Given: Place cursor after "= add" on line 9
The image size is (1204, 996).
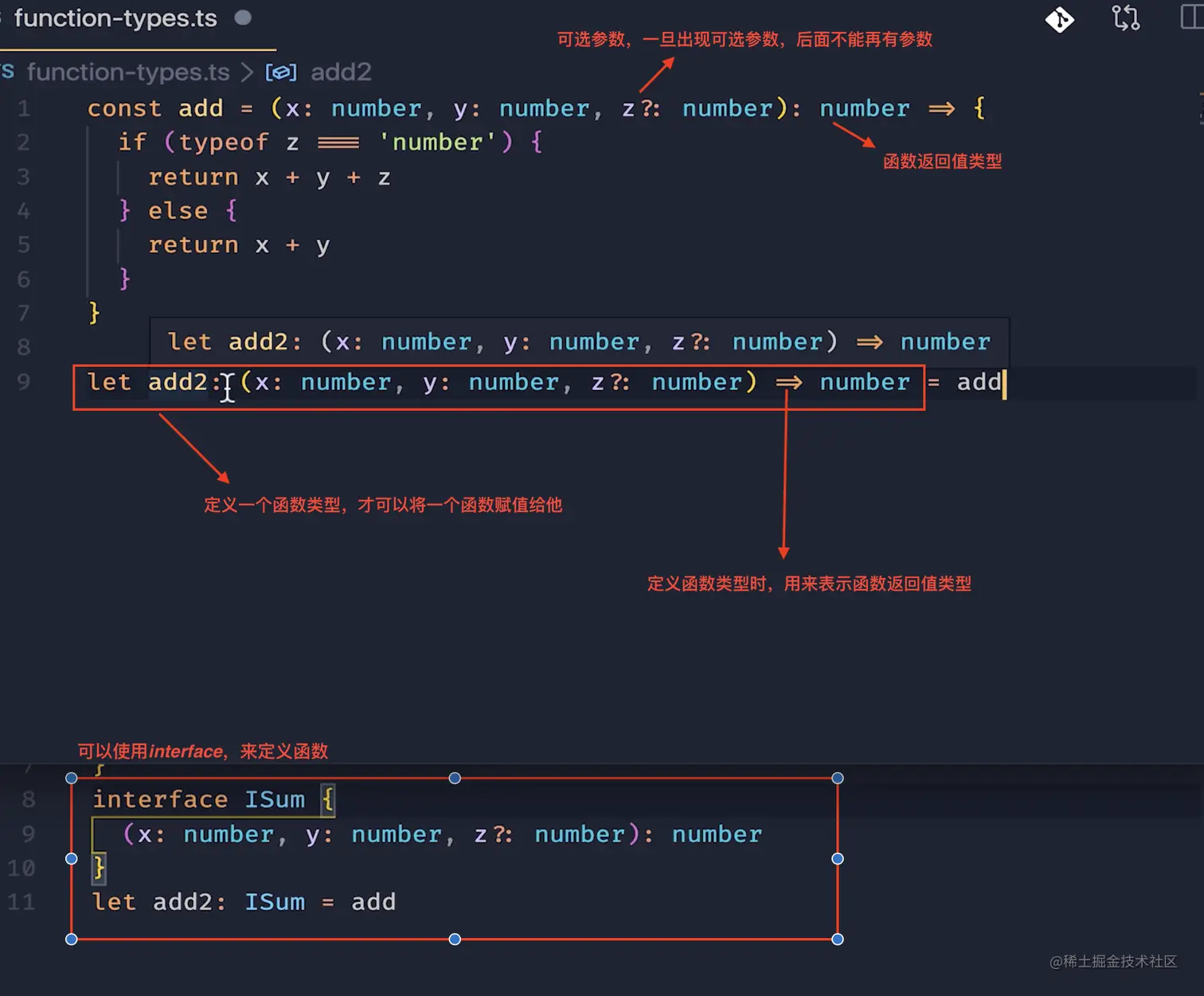Looking at the screenshot, I should click(1003, 383).
